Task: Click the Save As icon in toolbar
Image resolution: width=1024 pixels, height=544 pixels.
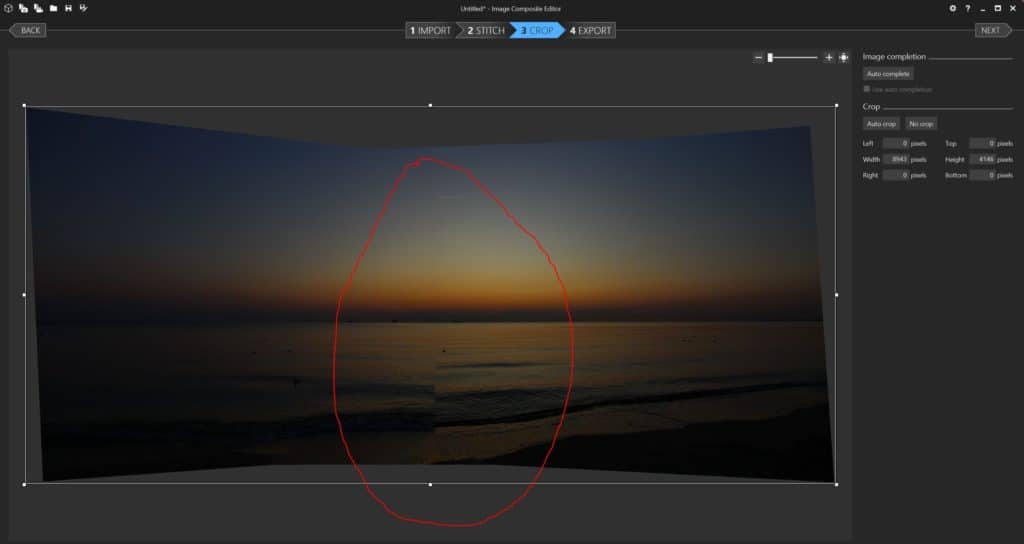Action: 83,8
